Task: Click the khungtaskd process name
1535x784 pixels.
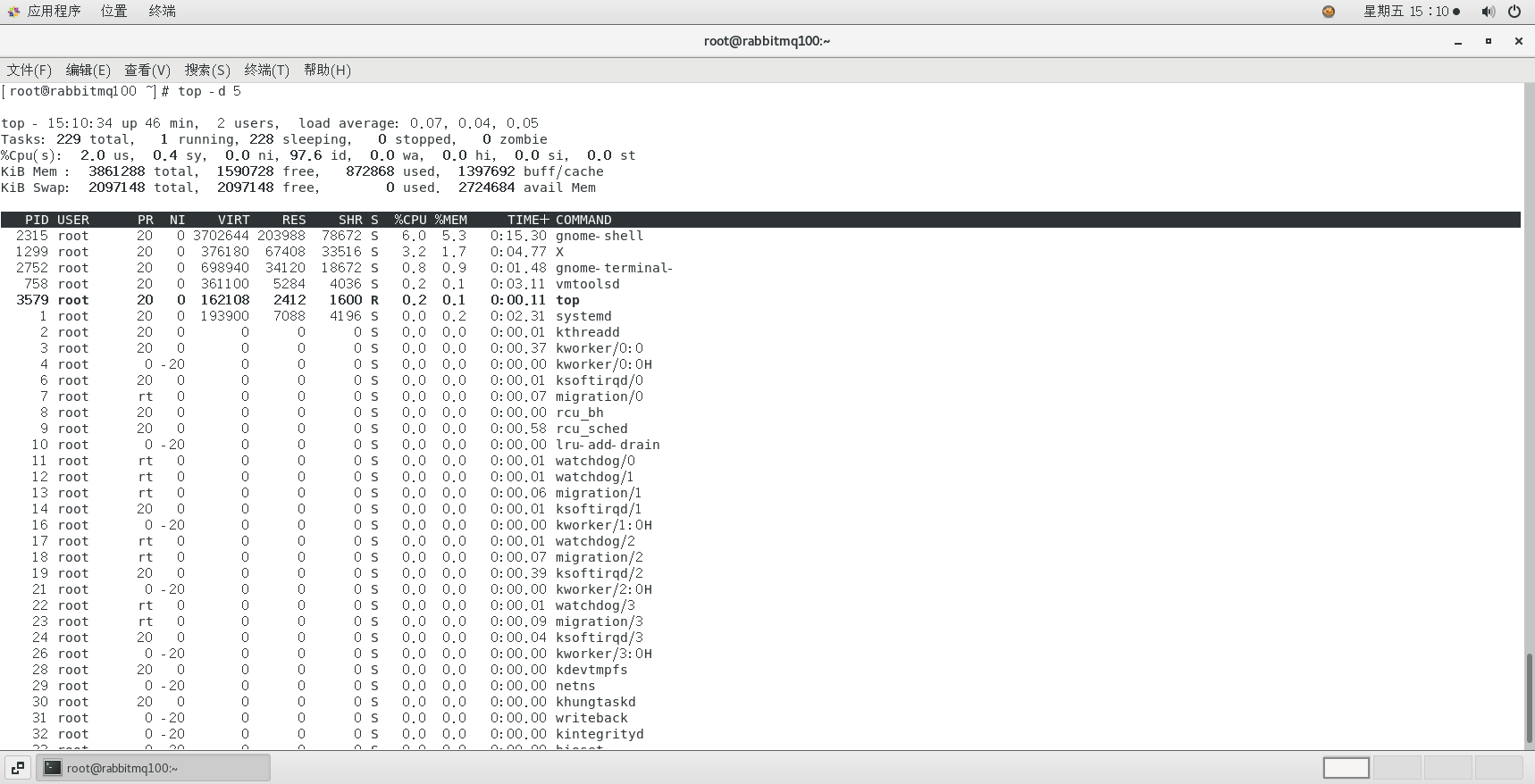Action: [595, 702]
